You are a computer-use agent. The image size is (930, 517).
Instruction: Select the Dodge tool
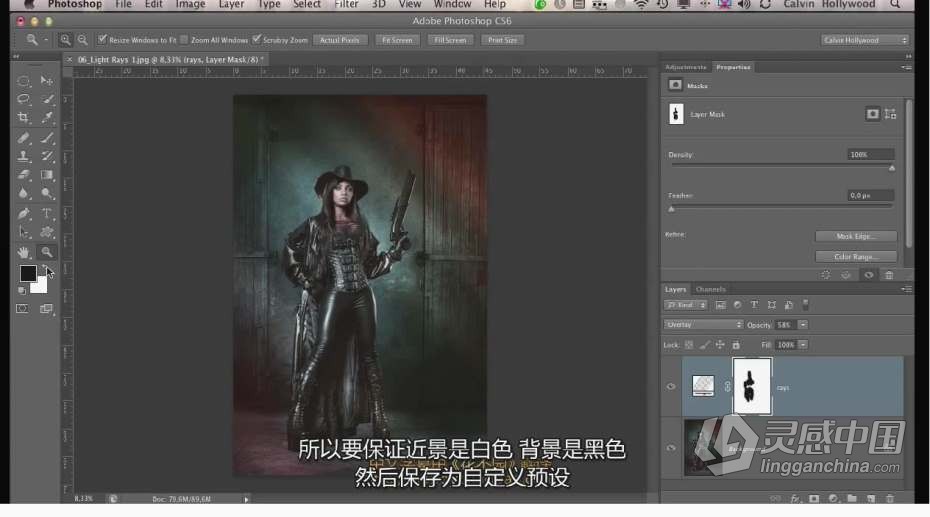46,193
